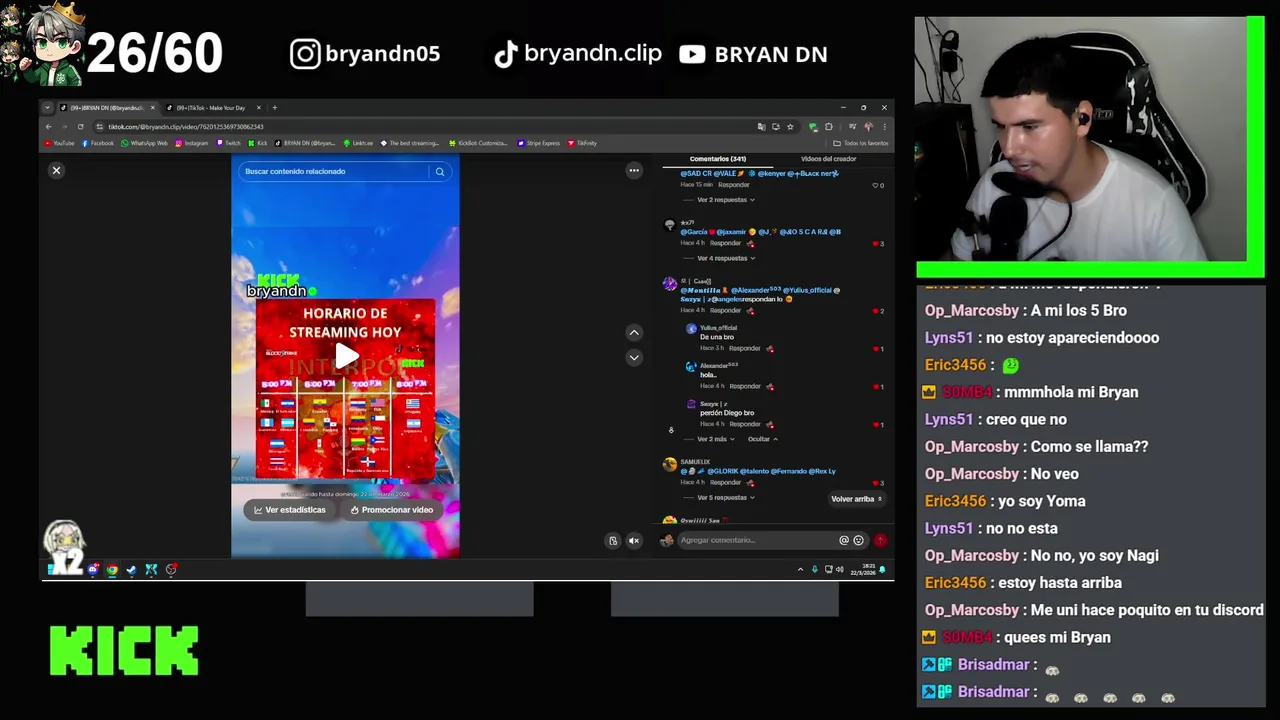Open Steam from the taskbar
Image resolution: width=1280 pixels, height=720 pixels.
[131, 569]
